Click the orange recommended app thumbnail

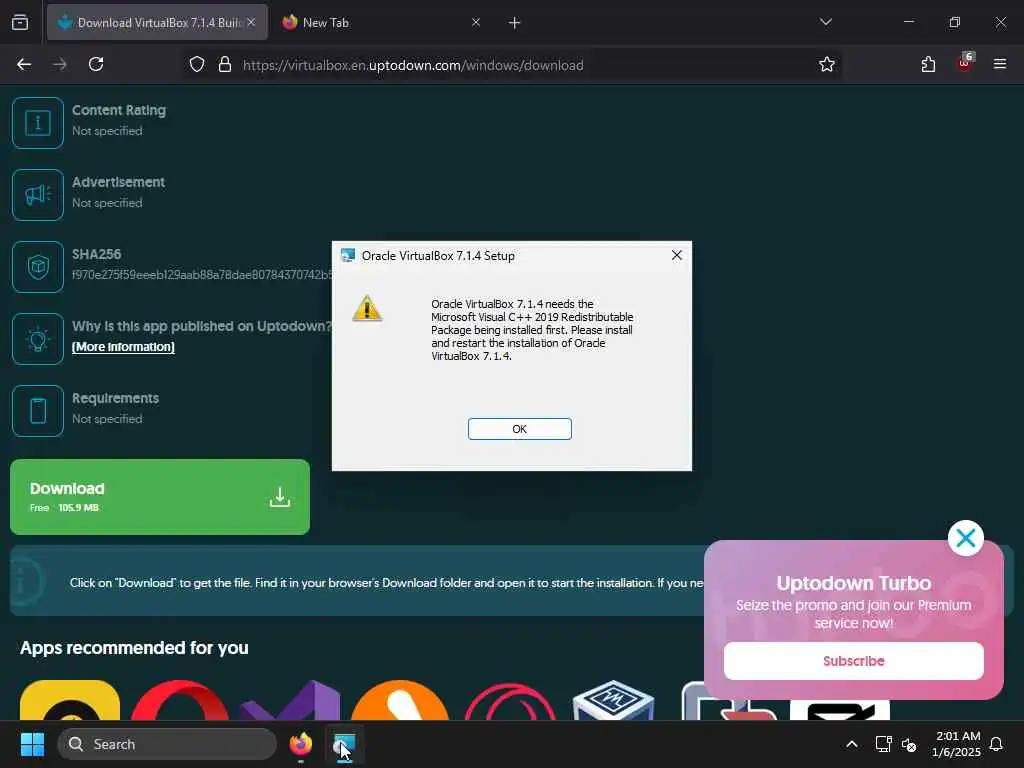pyautogui.click(x=400, y=700)
